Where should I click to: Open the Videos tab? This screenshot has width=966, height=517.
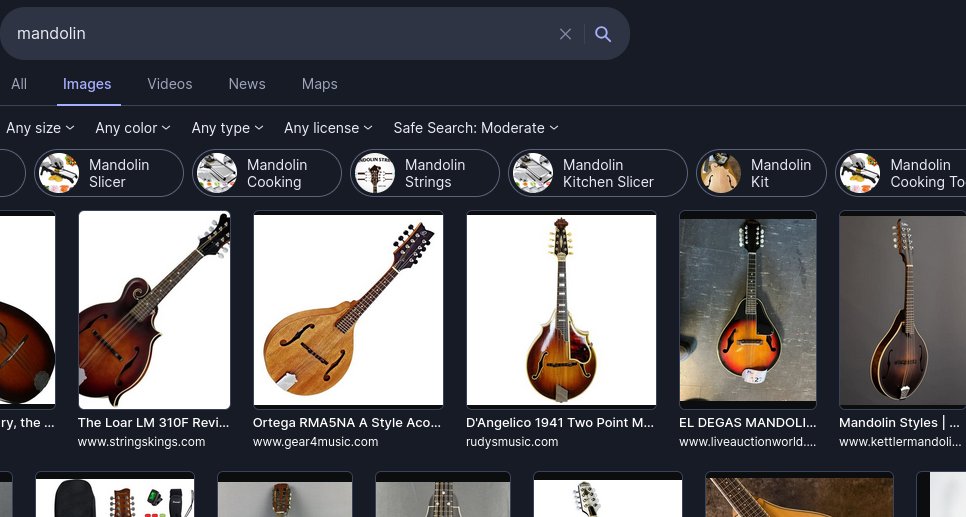(x=169, y=84)
